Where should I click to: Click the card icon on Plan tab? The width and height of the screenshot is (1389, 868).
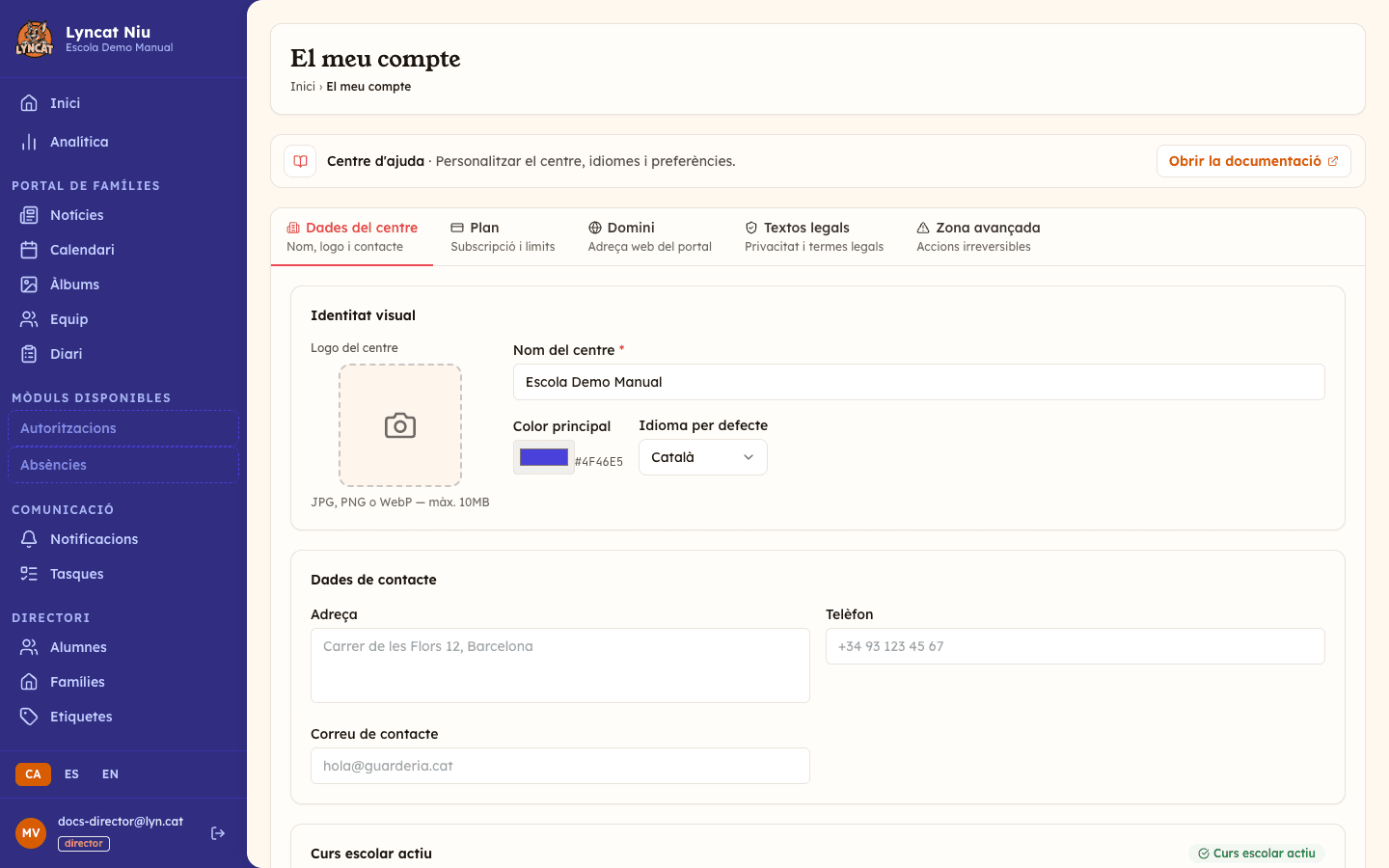click(457, 228)
